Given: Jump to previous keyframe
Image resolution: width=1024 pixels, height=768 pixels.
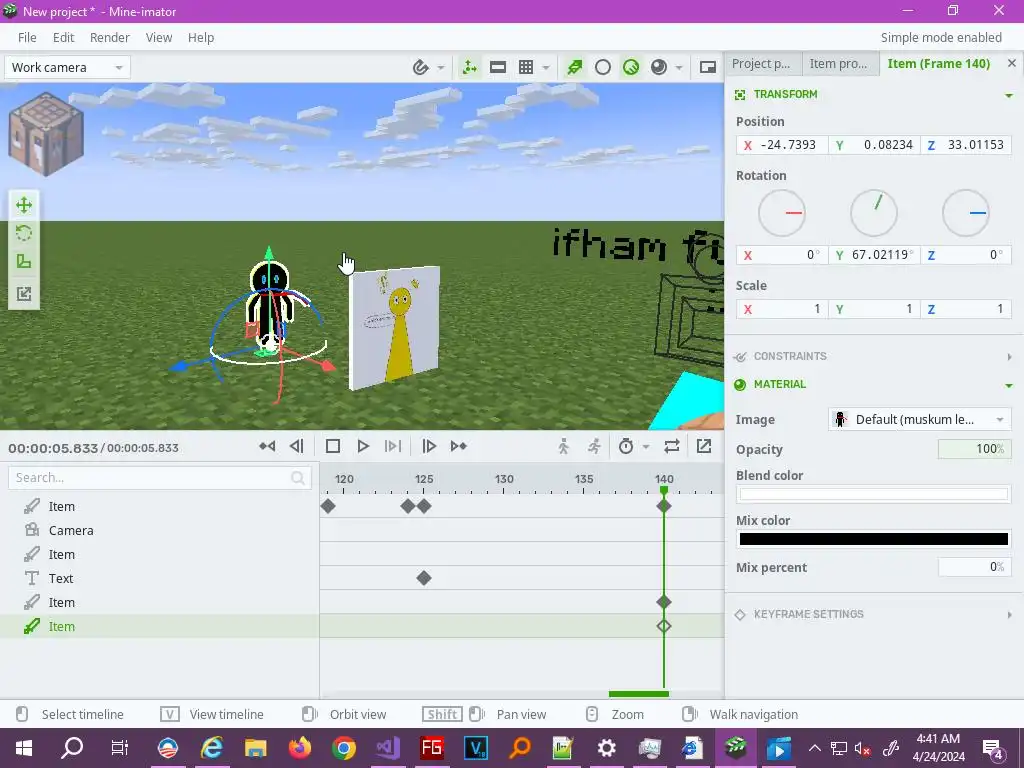Looking at the screenshot, I should coord(267,446).
